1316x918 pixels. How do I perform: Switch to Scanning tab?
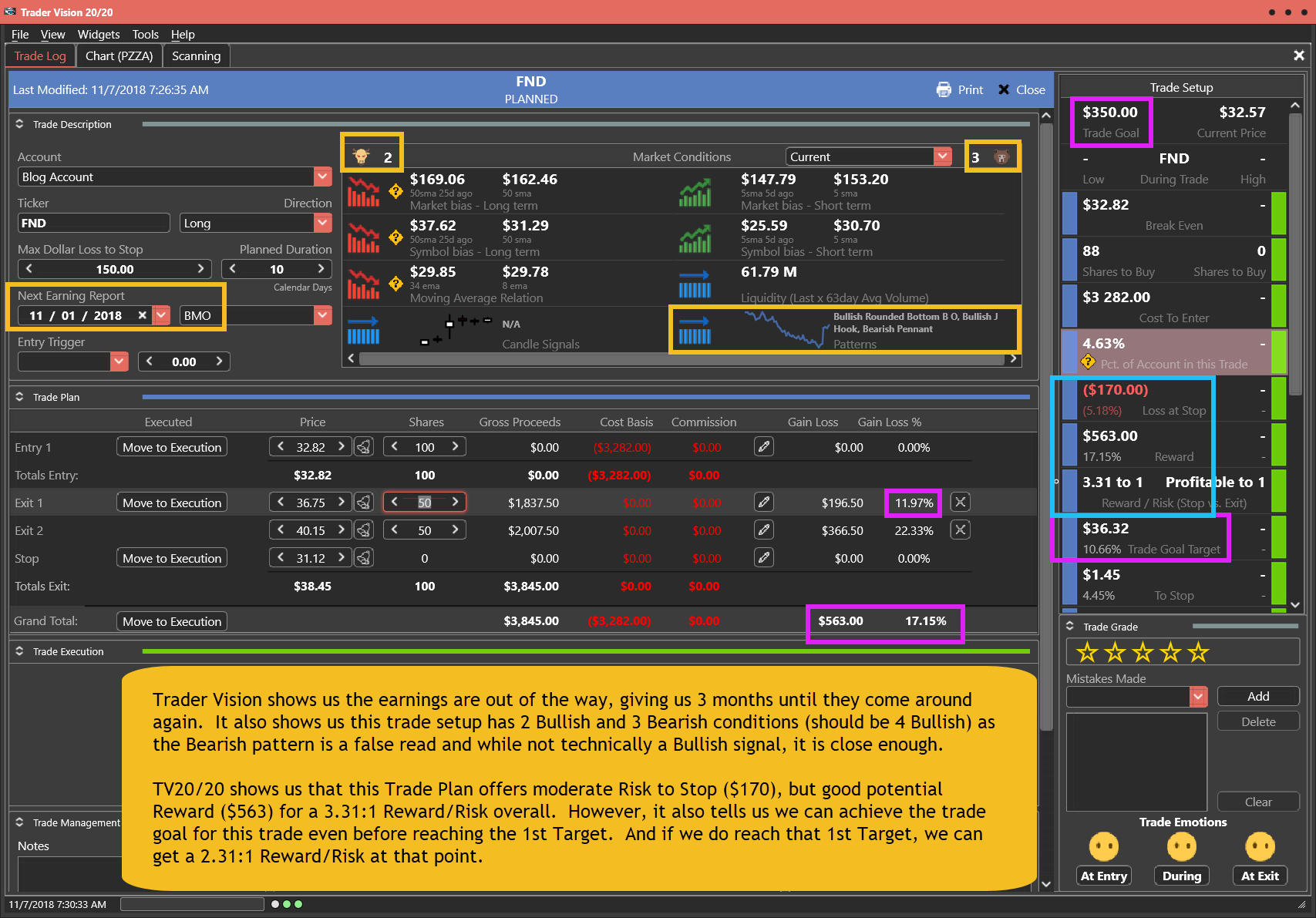click(196, 55)
